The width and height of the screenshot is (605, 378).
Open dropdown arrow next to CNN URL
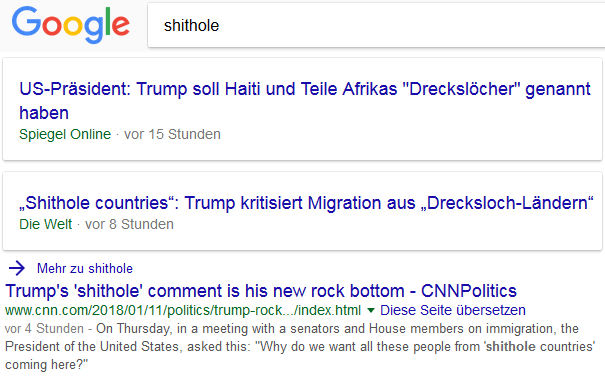[x=371, y=310]
